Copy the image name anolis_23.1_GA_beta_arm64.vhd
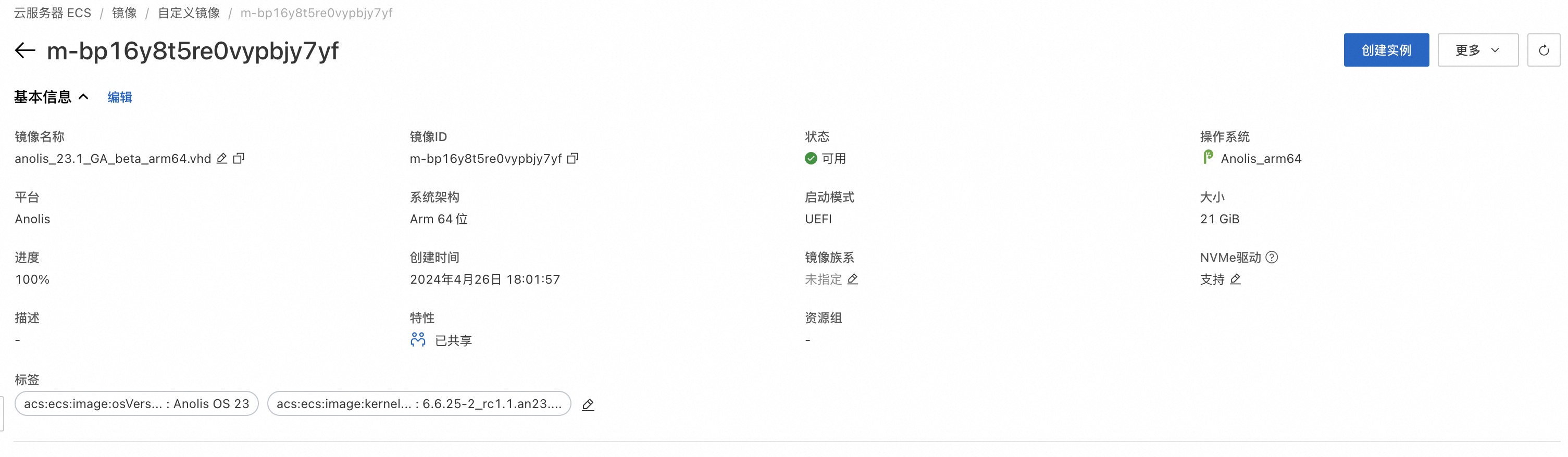This screenshot has height=457, width=1568. coord(239,159)
